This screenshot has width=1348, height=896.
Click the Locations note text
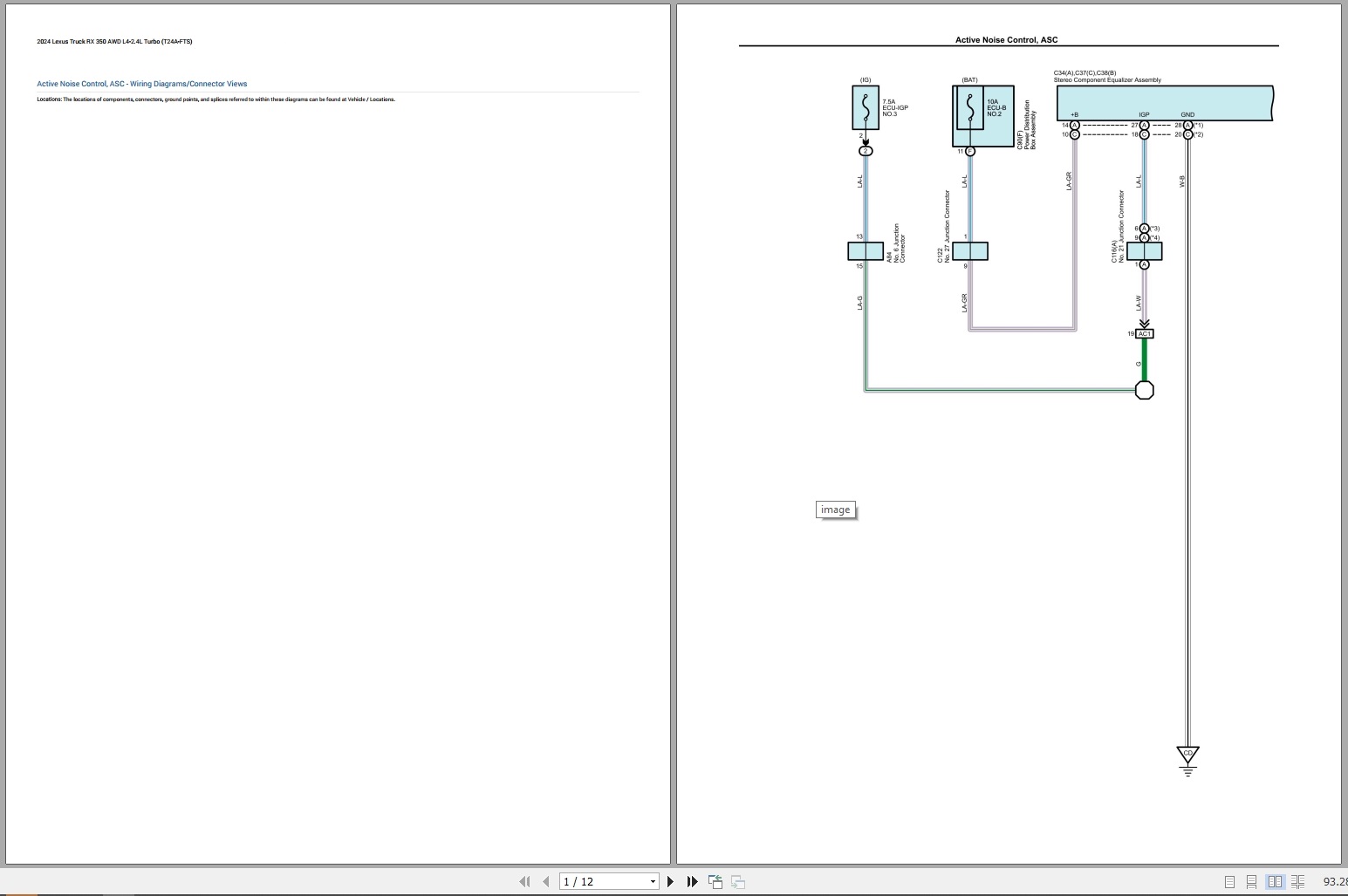point(216,99)
